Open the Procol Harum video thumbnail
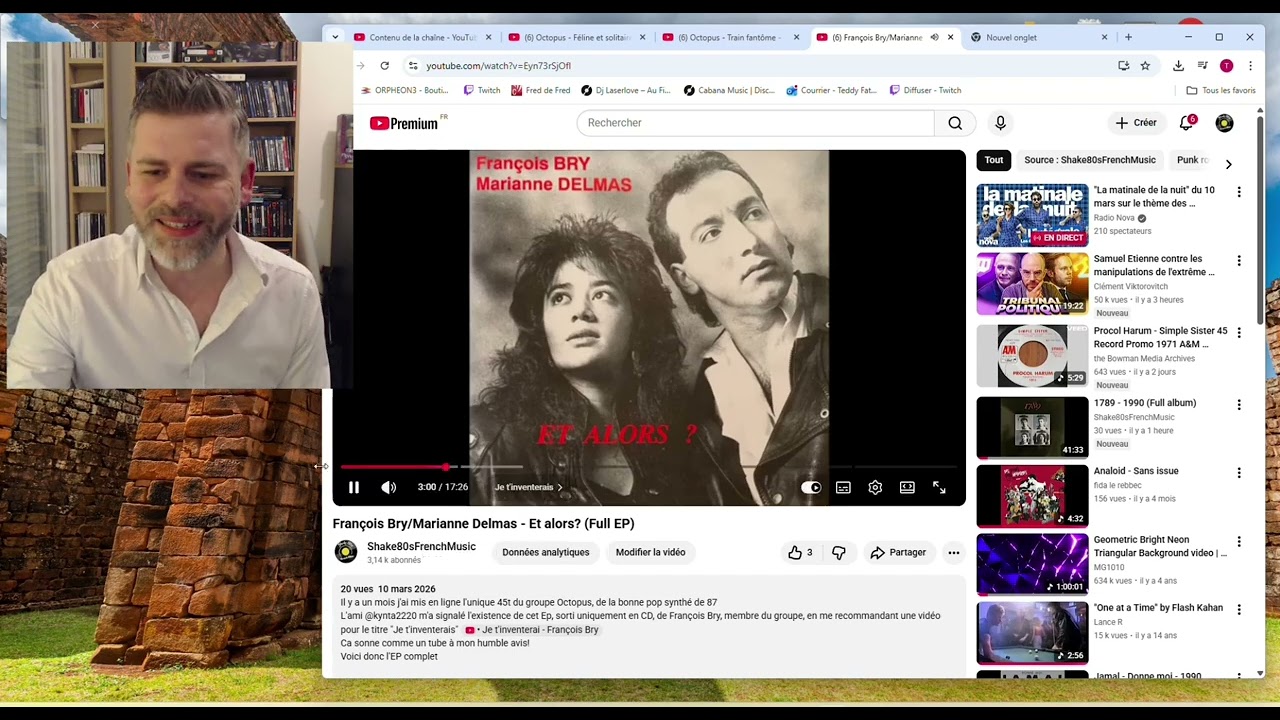 (x=1032, y=356)
